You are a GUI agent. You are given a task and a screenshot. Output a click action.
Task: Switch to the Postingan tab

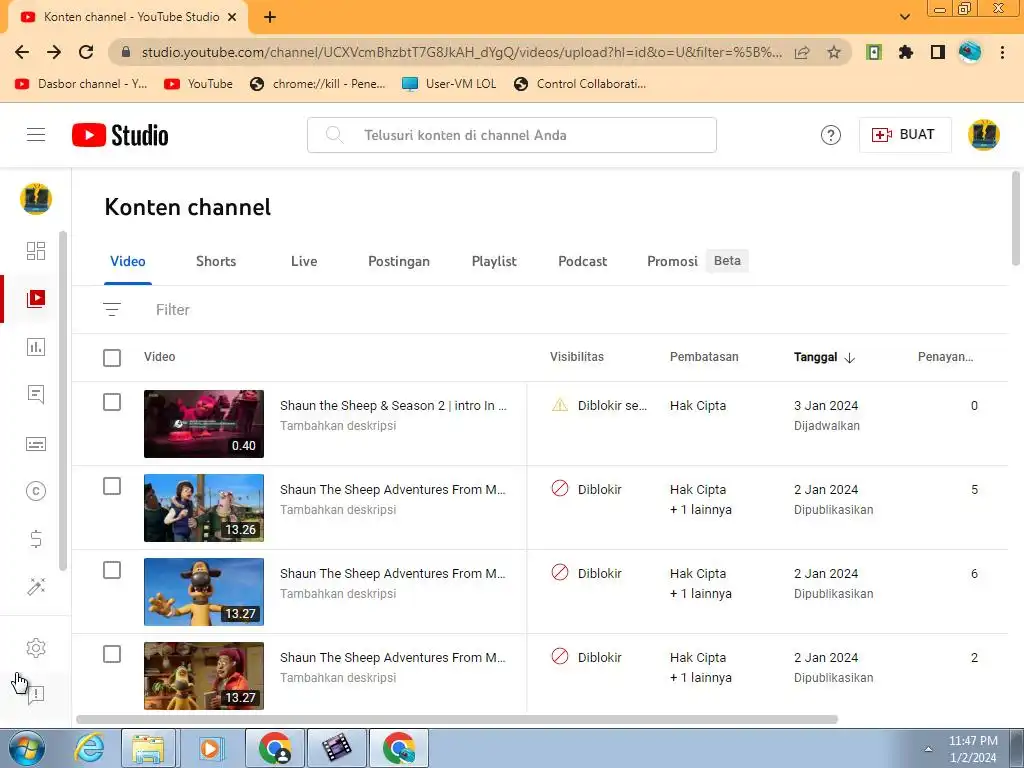(x=398, y=261)
